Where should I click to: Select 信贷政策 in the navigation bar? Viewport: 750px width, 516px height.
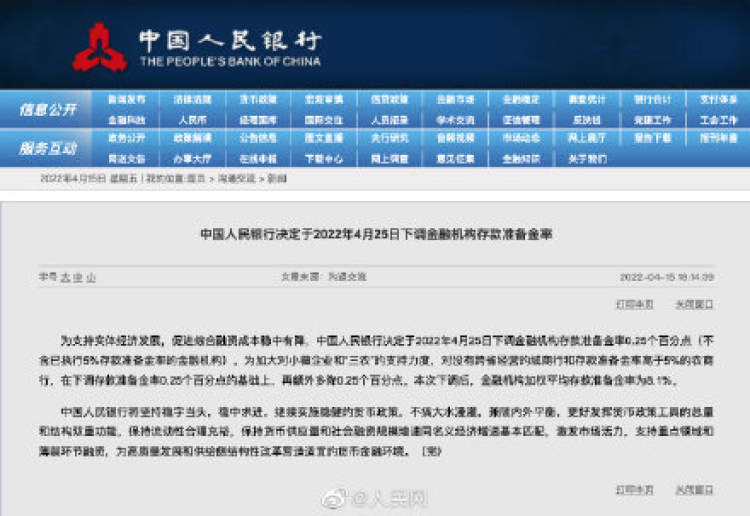[x=390, y=99]
